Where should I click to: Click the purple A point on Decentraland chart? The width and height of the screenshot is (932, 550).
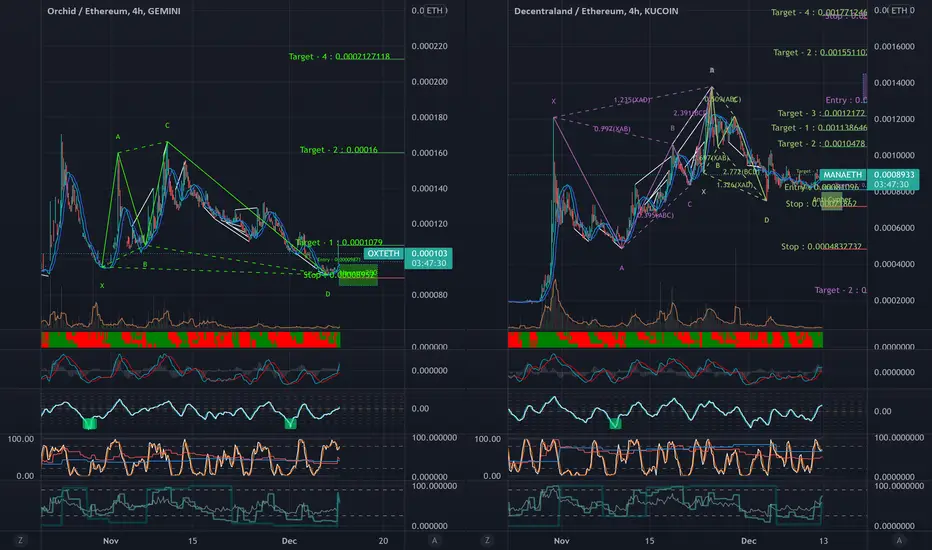[x=622, y=268]
